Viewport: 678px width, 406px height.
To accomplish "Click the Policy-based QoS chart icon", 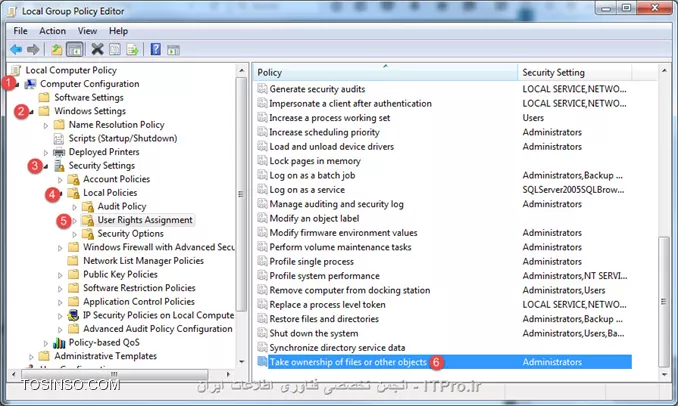I will tap(59, 343).
